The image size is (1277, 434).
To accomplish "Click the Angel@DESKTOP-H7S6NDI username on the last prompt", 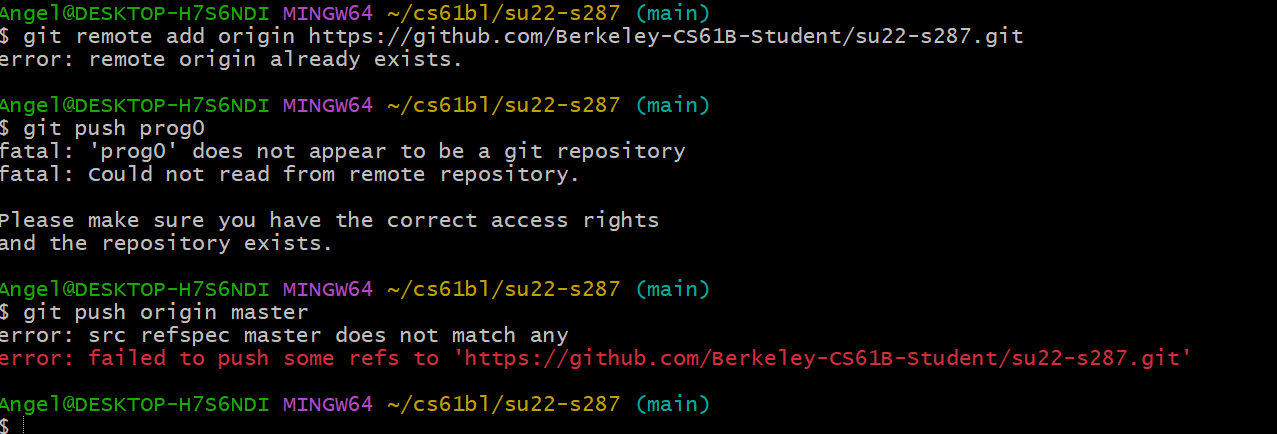I will click(135, 404).
